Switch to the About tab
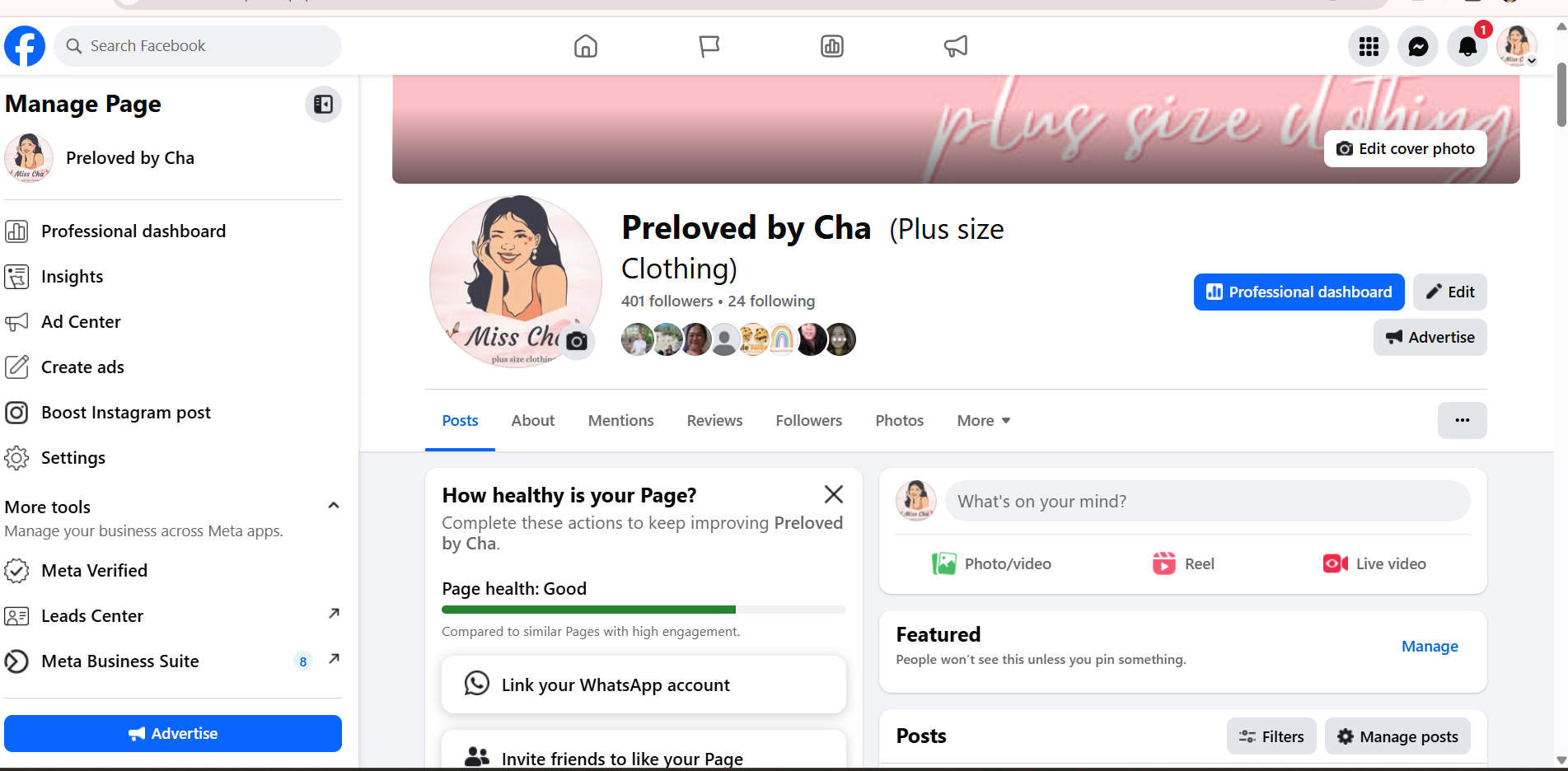This screenshot has width=1568, height=771. pyautogui.click(x=533, y=421)
